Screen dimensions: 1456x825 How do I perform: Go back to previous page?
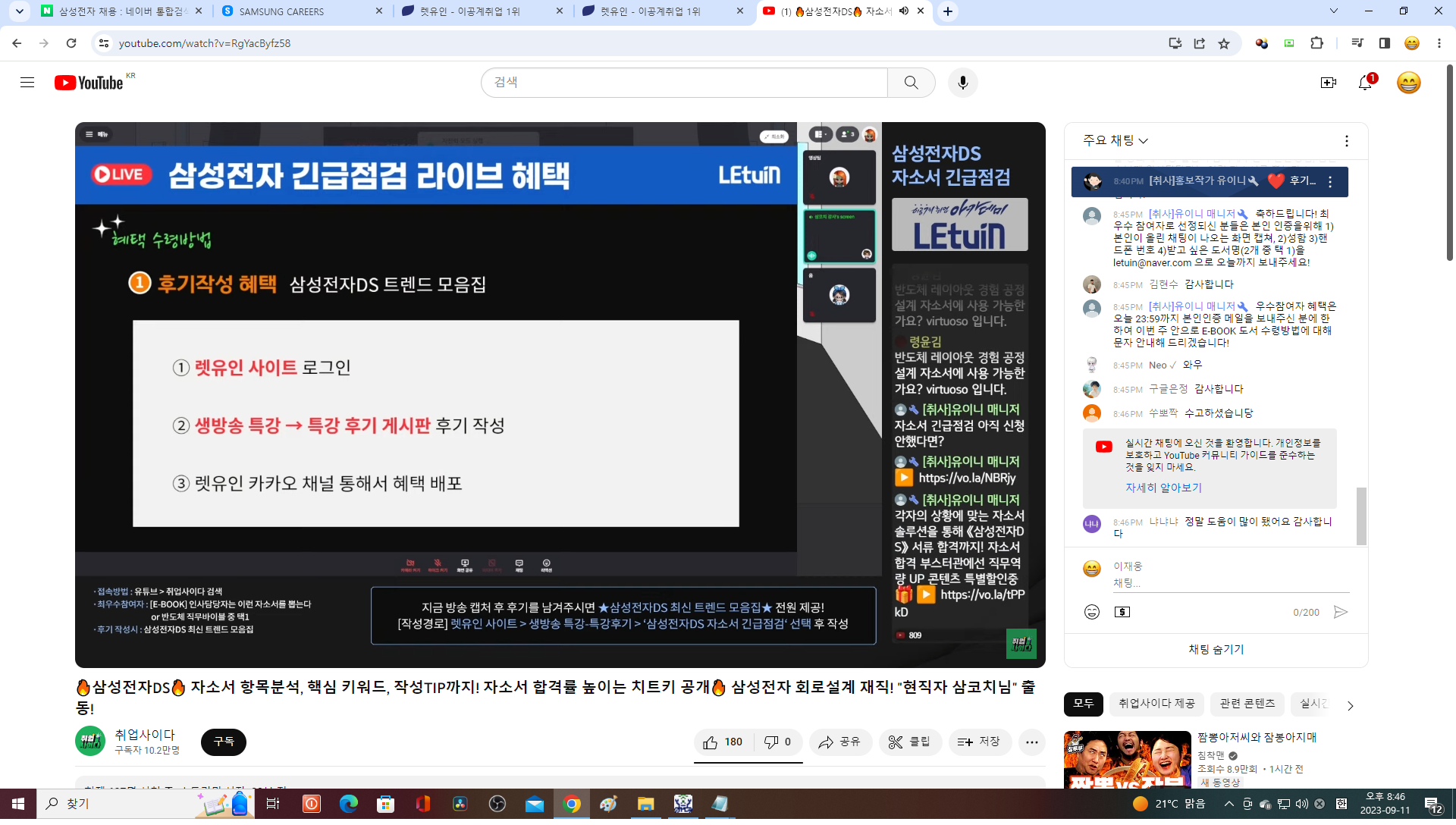point(17,43)
